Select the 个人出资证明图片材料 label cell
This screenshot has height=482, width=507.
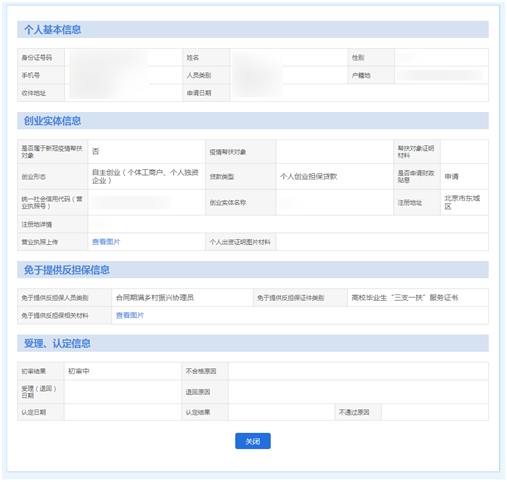(x=241, y=242)
